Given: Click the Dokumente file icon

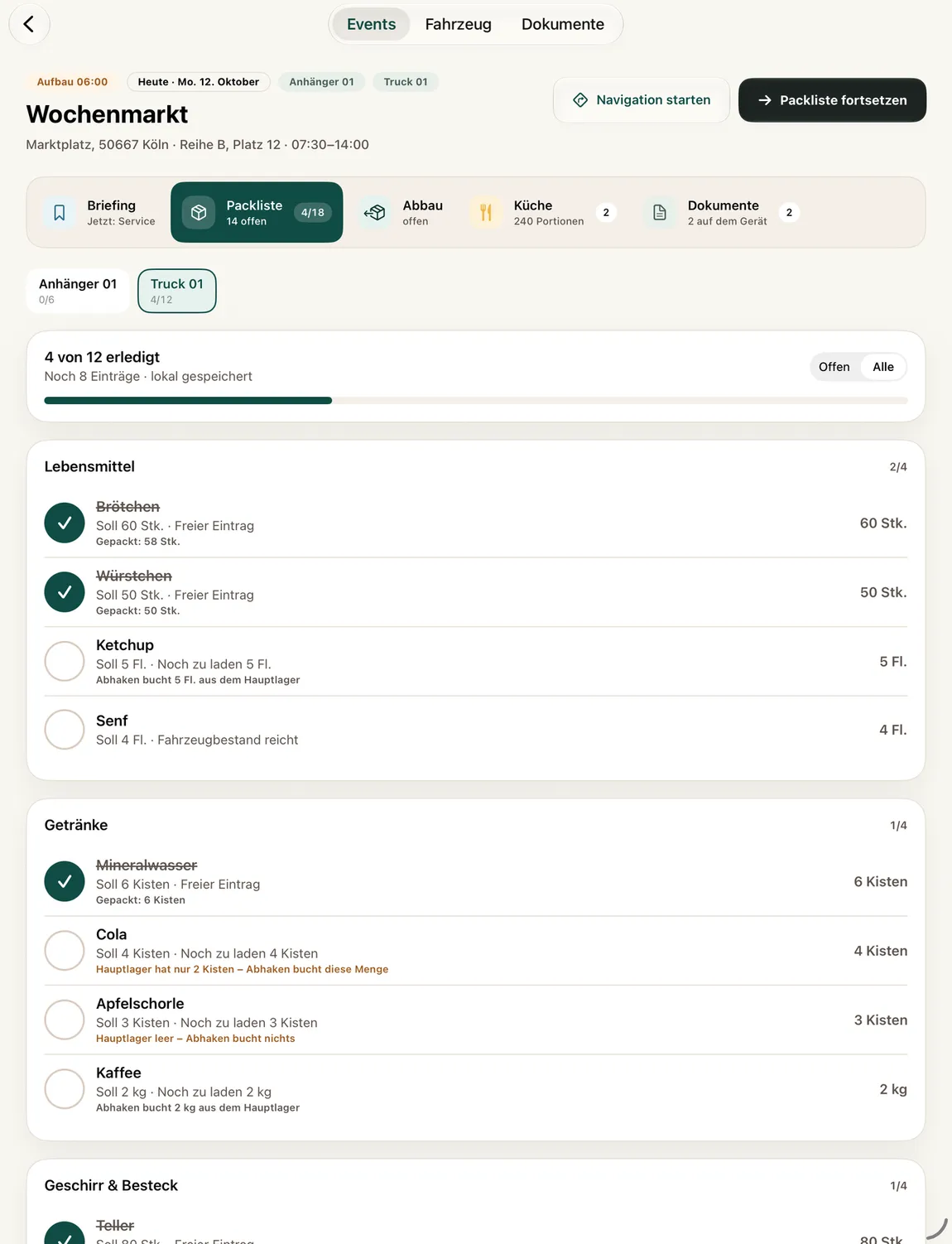Looking at the screenshot, I should [660, 213].
